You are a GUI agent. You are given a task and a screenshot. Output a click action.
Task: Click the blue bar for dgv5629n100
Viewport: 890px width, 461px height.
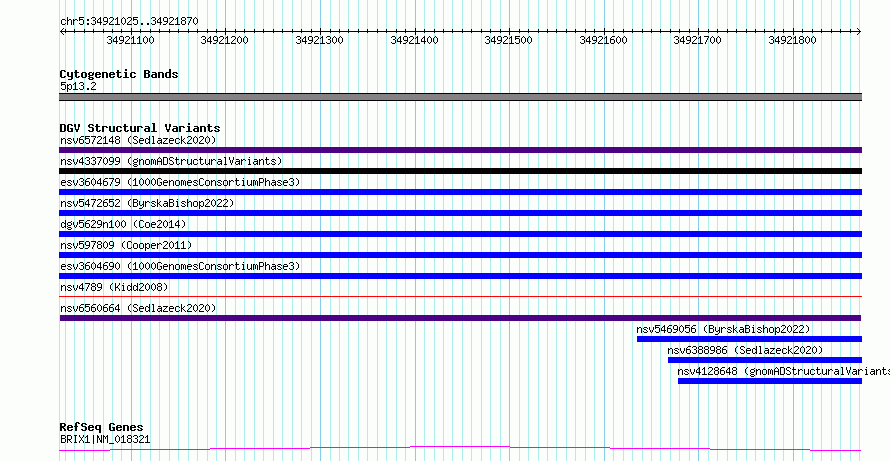[x=460, y=234]
